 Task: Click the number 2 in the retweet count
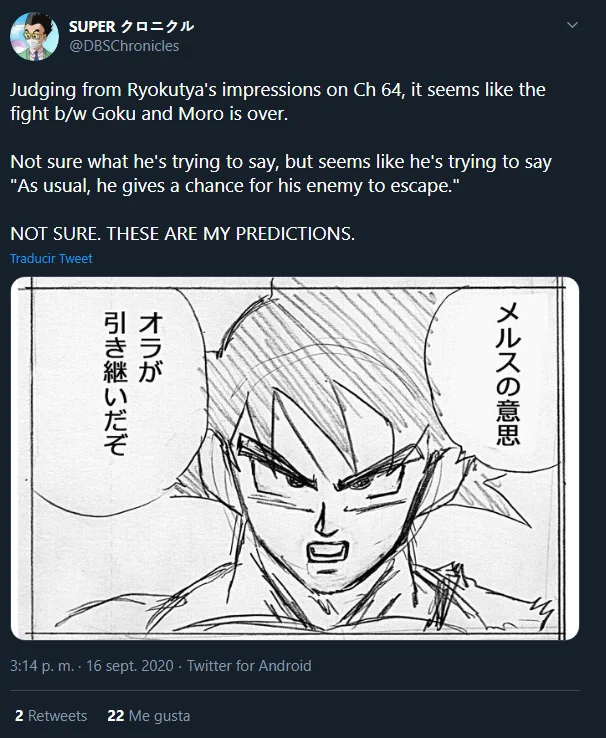pos(19,715)
